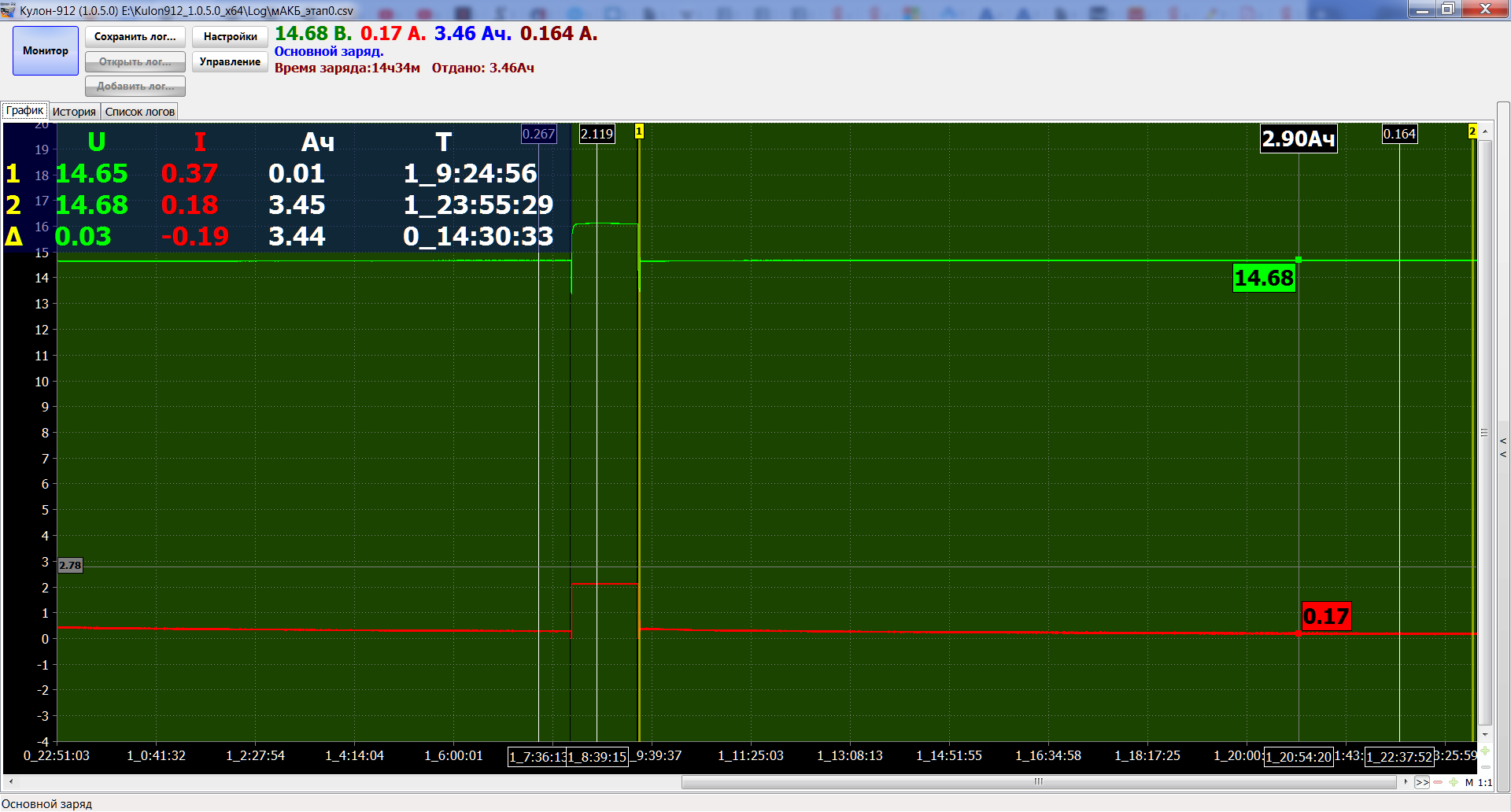Image resolution: width=1511 pixels, height=812 pixels.
Task: Click yellow cursor marker 1 on the graph
Action: (x=639, y=131)
